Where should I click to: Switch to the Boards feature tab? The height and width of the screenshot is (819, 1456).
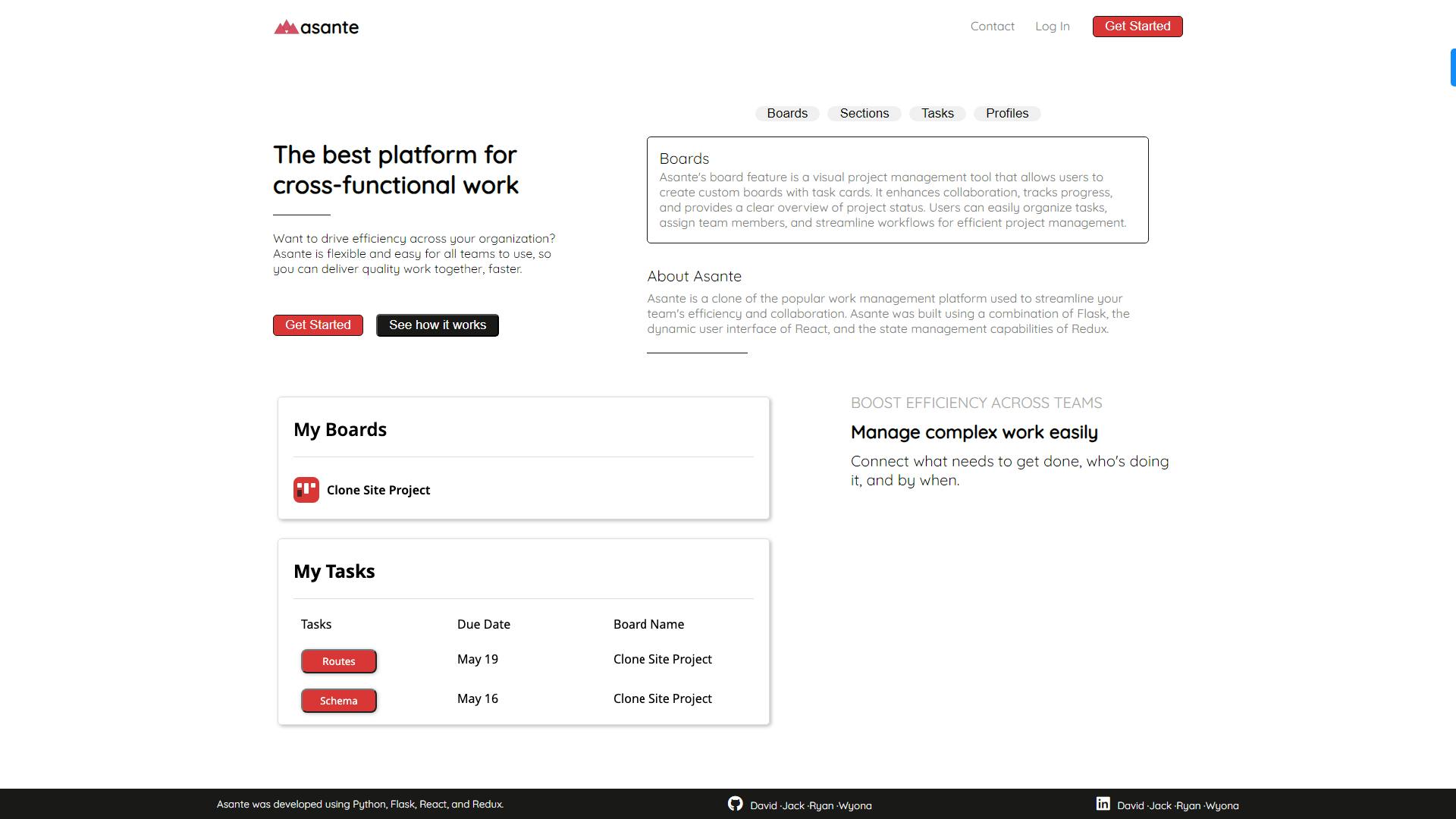click(x=786, y=114)
